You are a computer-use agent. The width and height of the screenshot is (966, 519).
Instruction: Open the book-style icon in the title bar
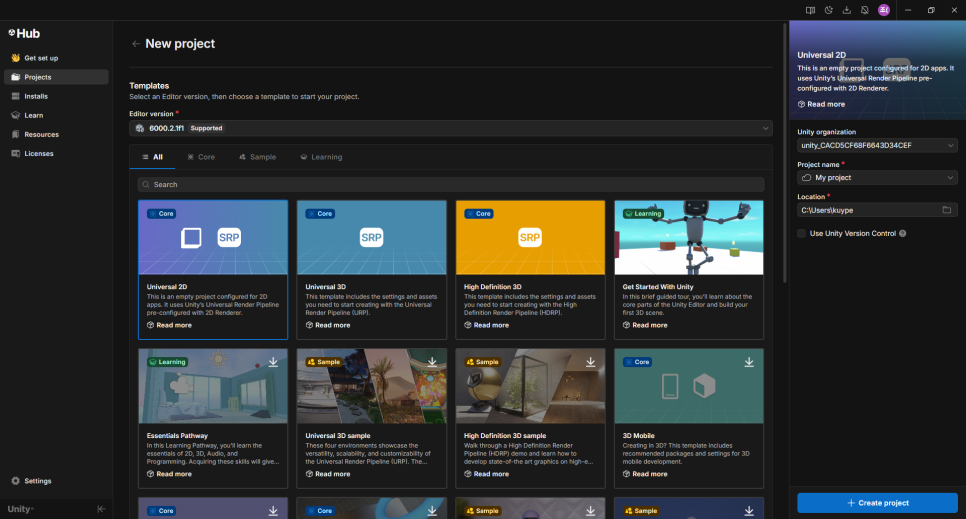tap(810, 10)
